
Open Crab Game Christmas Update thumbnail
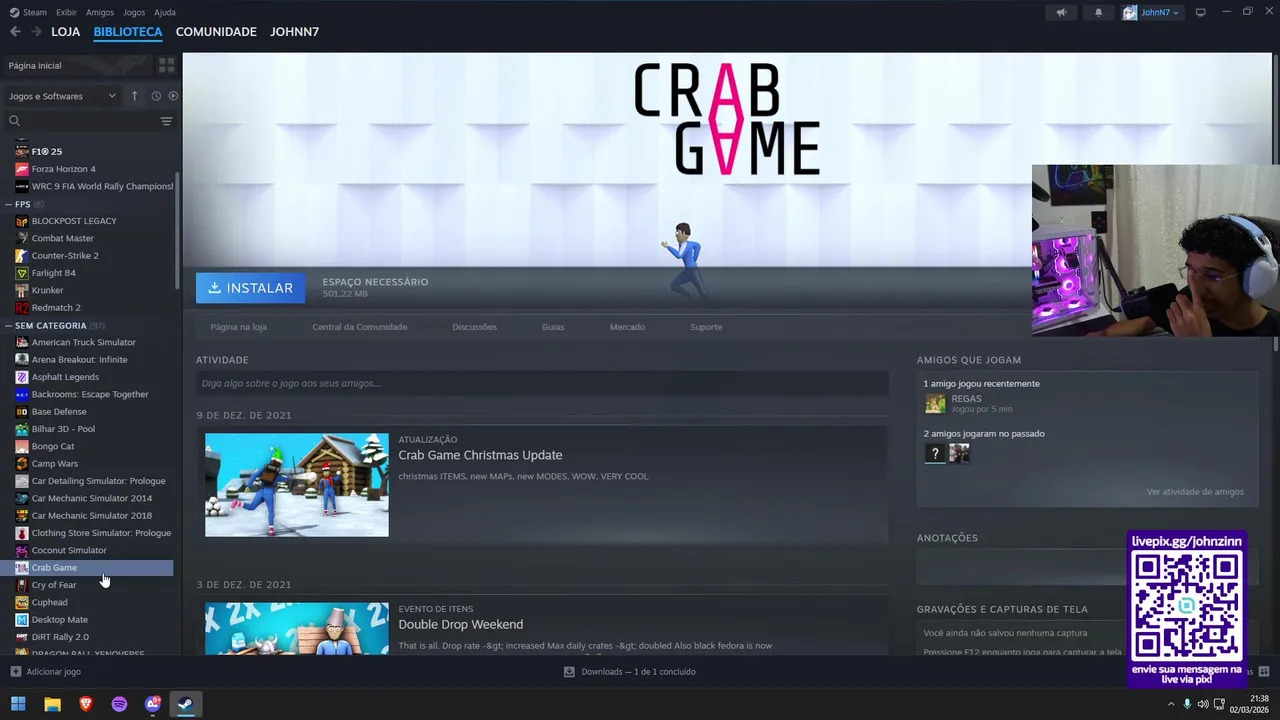point(297,485)
